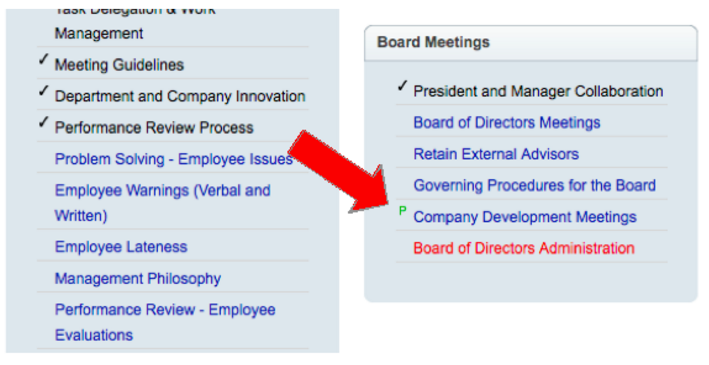
Task: Open Company Development Meetings link
Action: (525, 217)
